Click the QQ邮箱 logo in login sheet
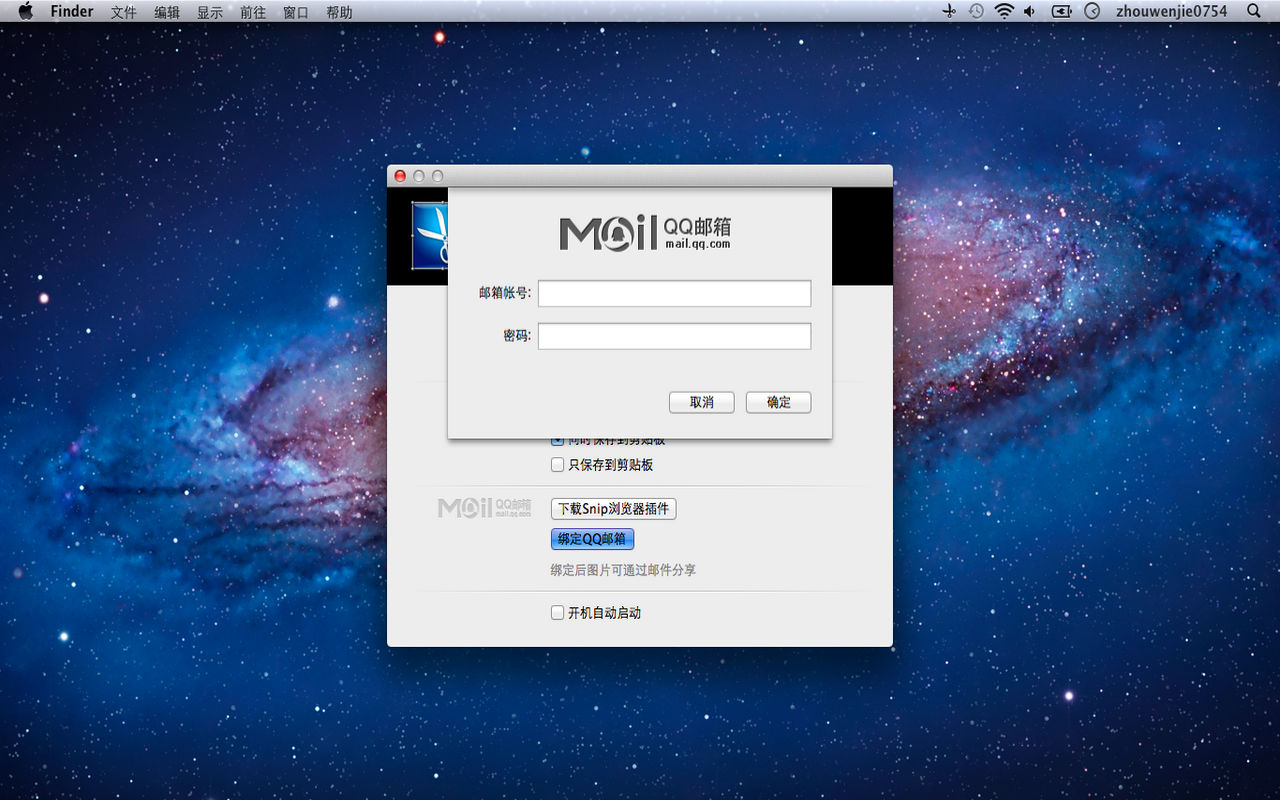 click(645, 232)
